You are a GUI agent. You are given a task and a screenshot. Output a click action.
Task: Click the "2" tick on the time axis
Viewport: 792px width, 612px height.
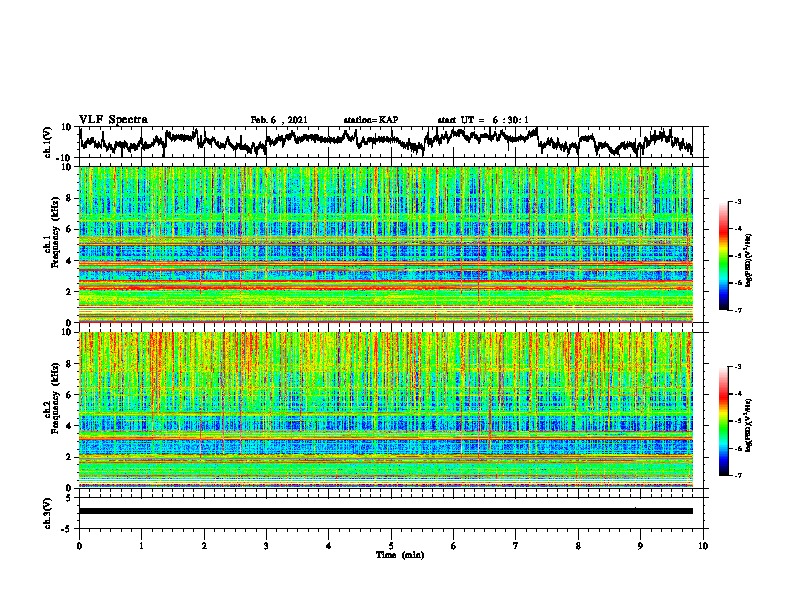(204, 546)
